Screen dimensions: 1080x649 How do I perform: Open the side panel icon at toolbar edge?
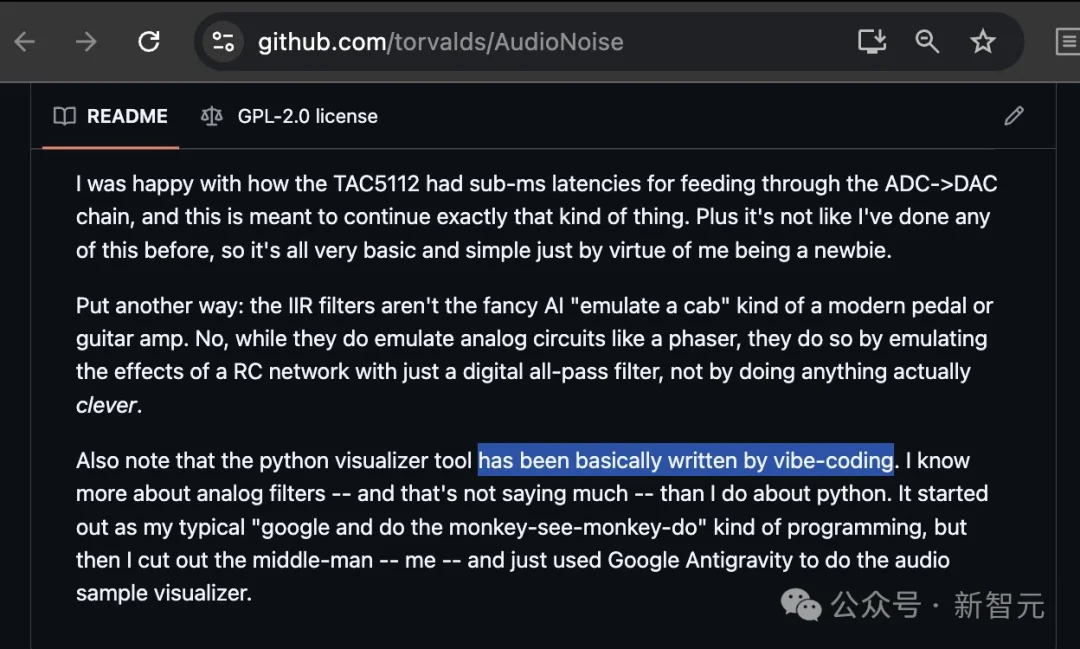(x=1068, y=41)
